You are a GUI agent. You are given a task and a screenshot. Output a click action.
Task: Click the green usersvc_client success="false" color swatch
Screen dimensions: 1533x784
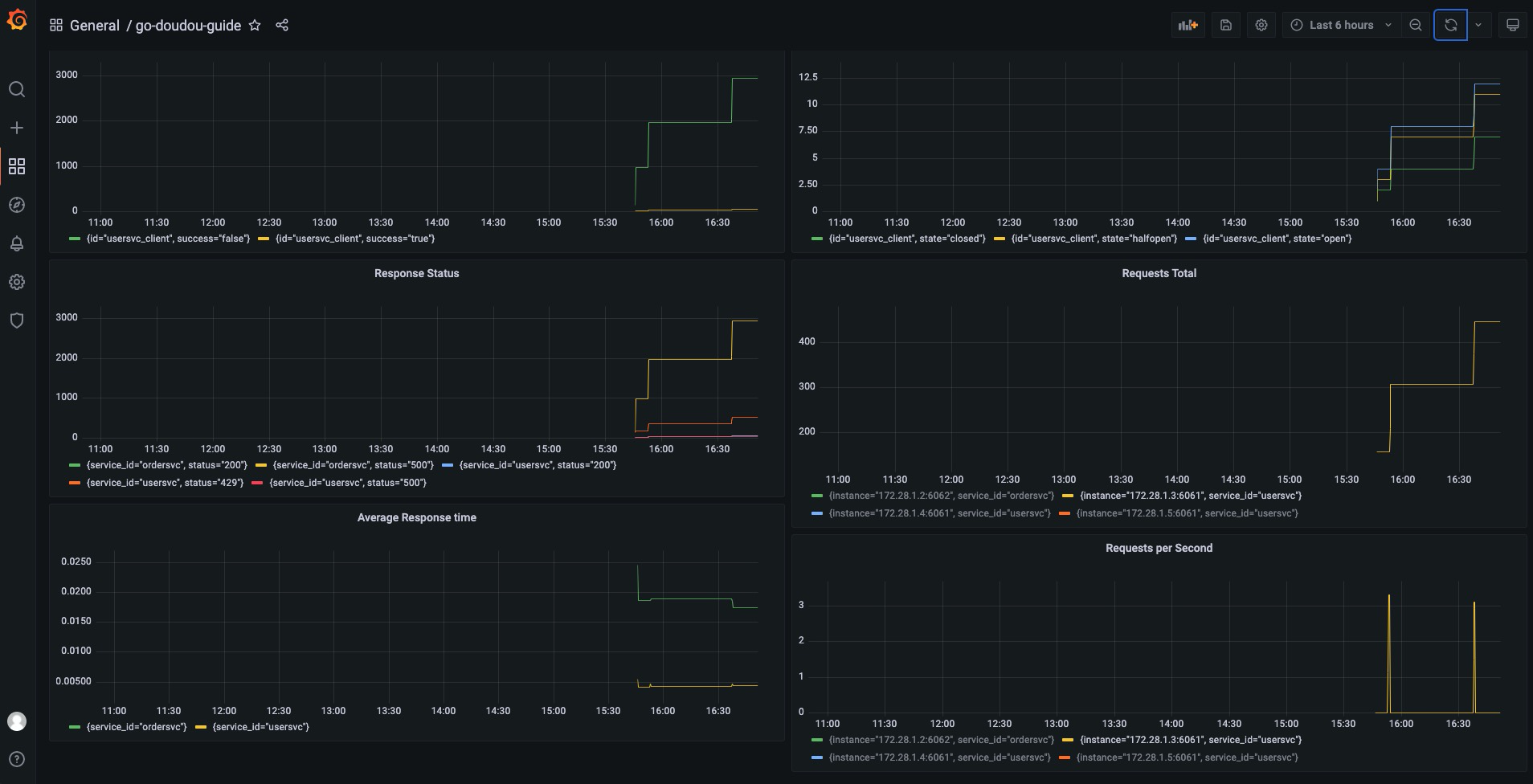coord(75,239)
